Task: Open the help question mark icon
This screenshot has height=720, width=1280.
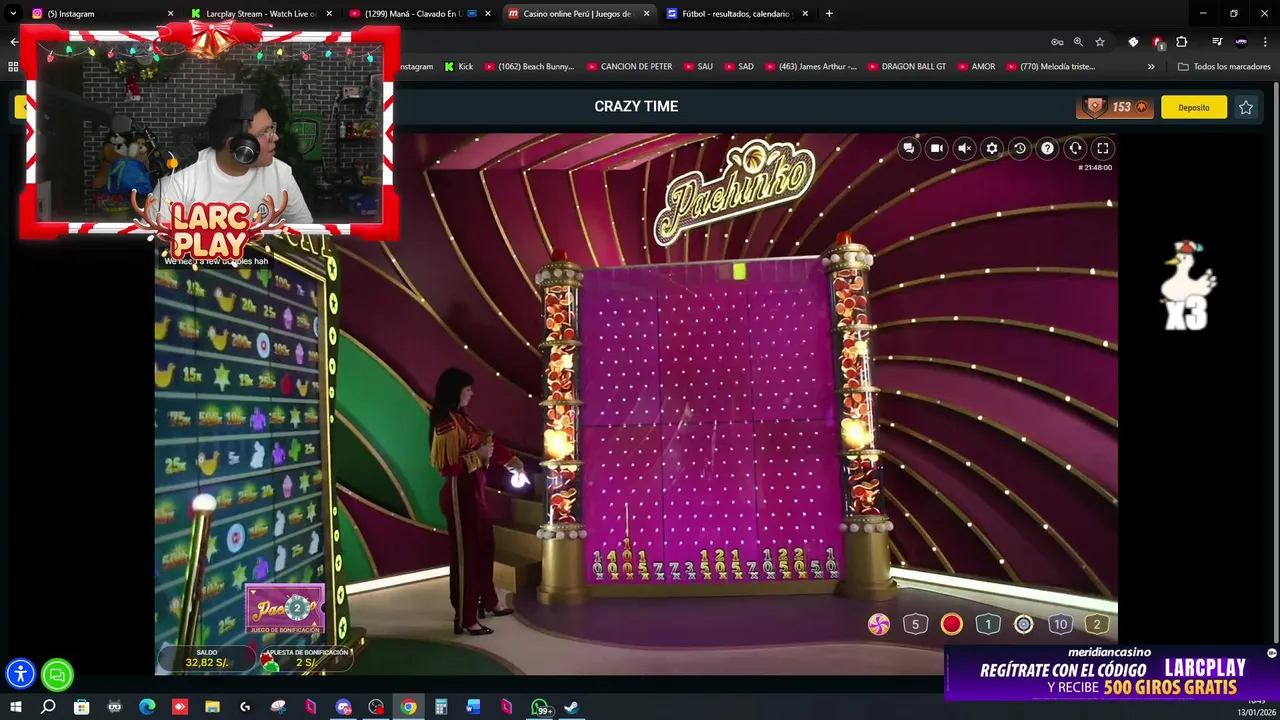Action: (x=1047, y=148)
